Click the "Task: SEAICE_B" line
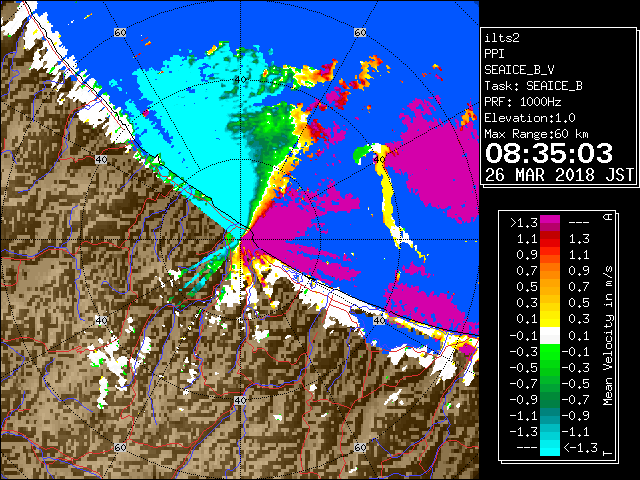Image resolution: width=640 pixels, height=480 pixels. 533,86
